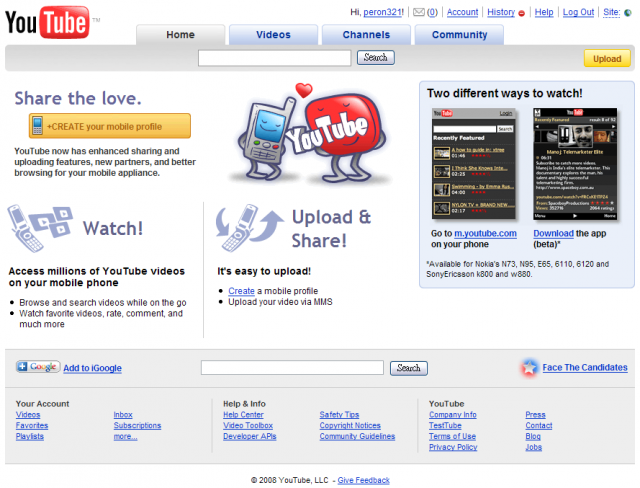This screenshot has width=640, height=488.
Task: Switch to the Home tab
Action: 180,35
